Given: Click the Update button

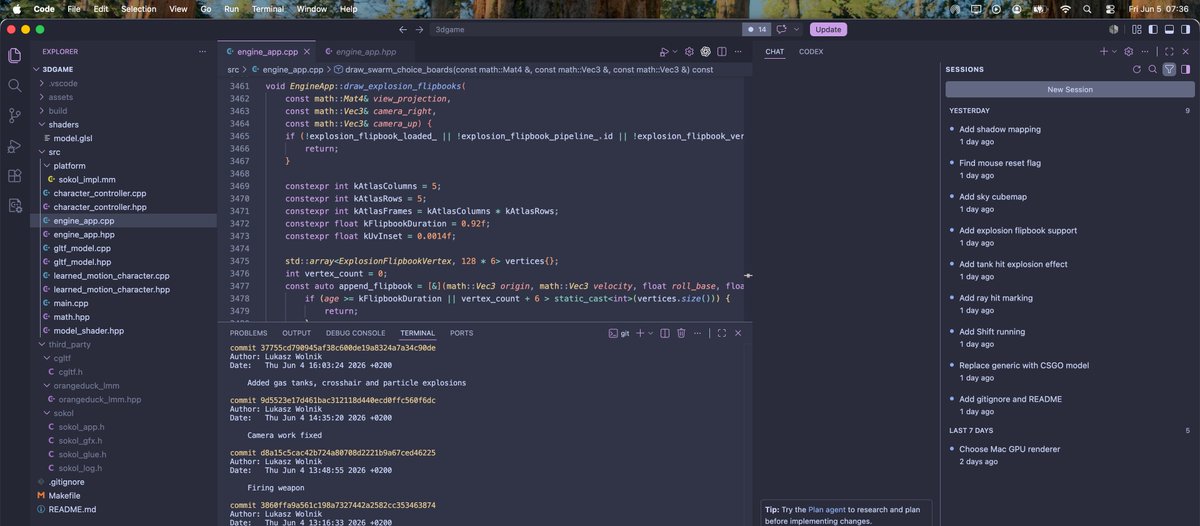Looking at the screenshot, I should (x=828, y=30).
